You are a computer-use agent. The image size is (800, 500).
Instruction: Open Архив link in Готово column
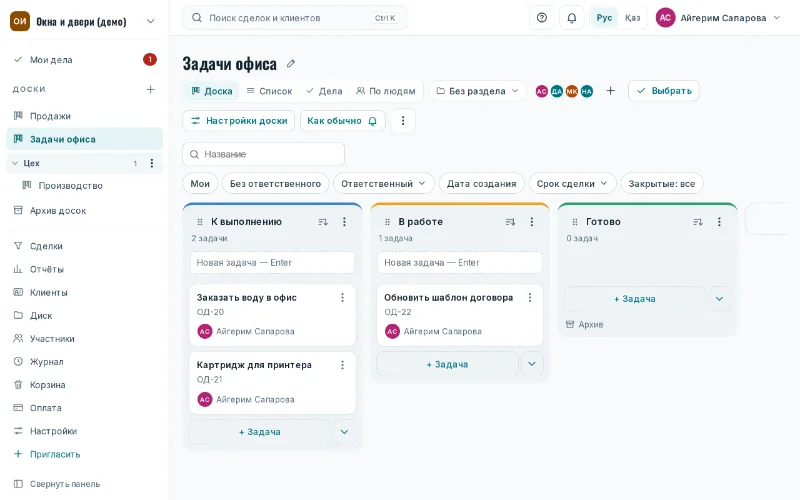585,324
